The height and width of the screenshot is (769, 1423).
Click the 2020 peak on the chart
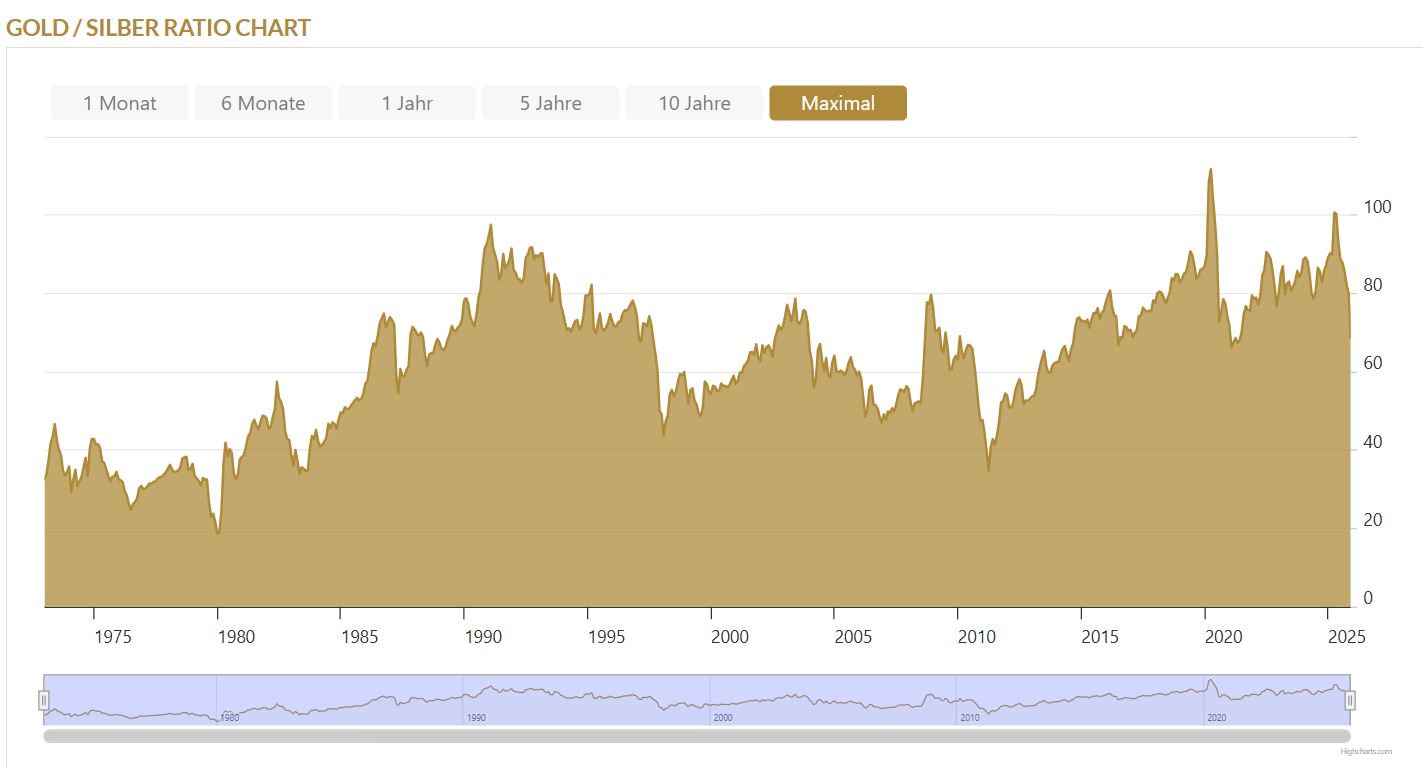click(x=1210, y=170)
